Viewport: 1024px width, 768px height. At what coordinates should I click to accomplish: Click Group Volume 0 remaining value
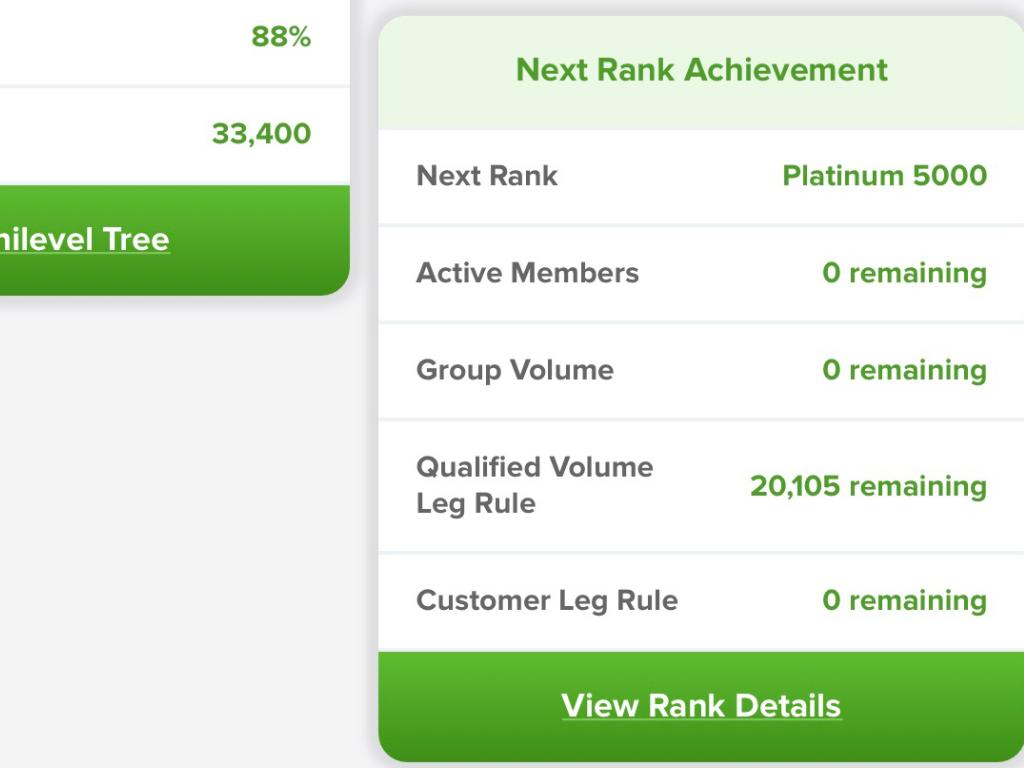coord(904,370)
